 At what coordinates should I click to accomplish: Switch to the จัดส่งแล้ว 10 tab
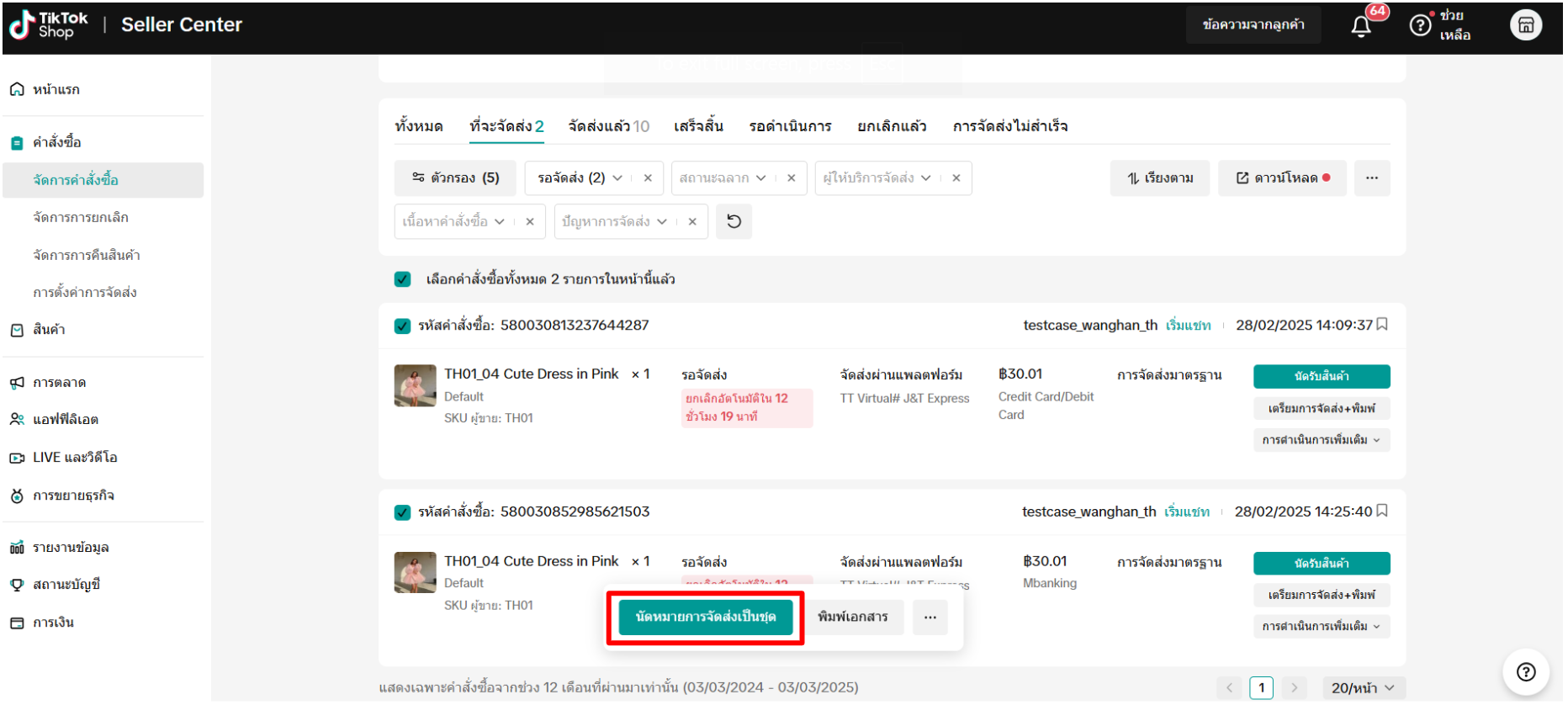(608, 126)
